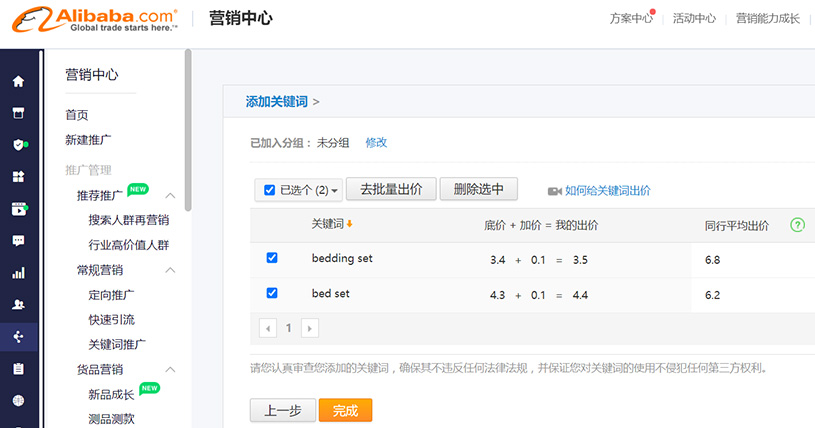Open 测品测款 menu item
815x428 pixels.
click(x=111, y=419)
